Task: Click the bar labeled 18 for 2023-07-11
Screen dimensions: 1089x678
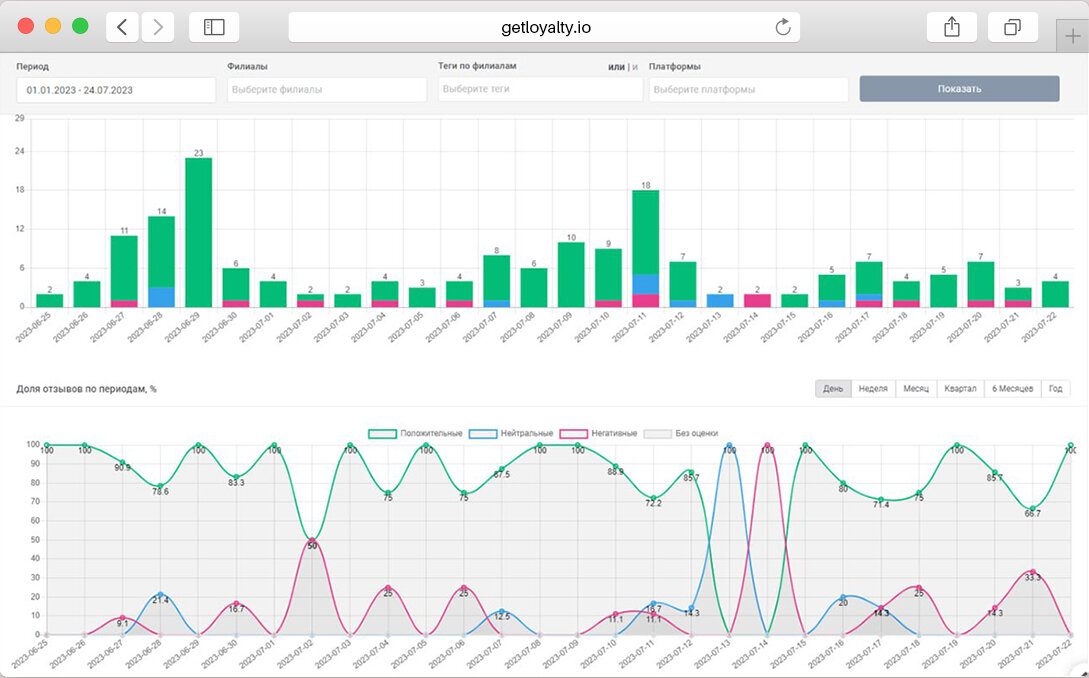Action: (x=646, y=249)
